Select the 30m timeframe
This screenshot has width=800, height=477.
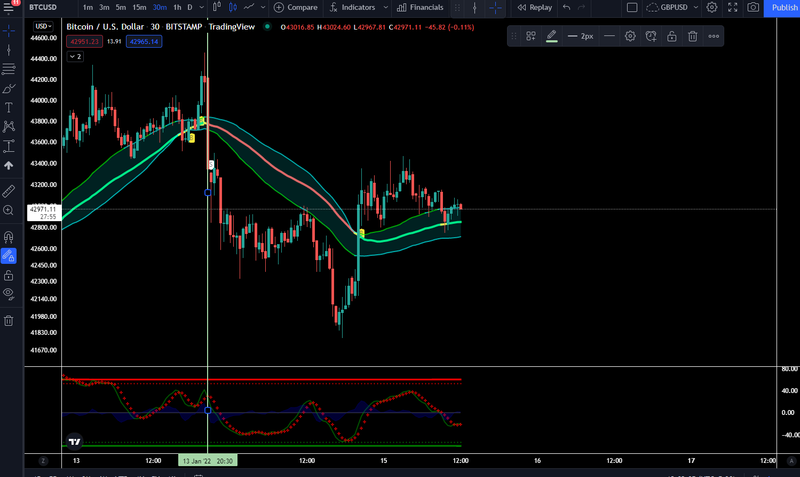[159, 8]
